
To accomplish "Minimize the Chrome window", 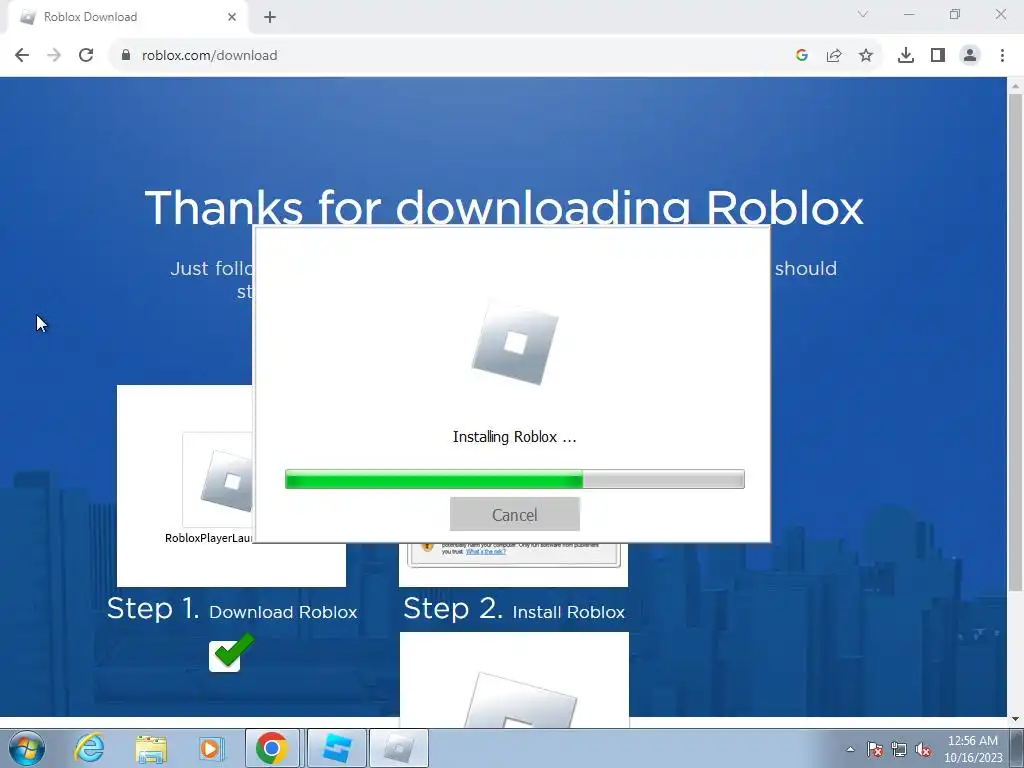I will (x=909, y=14).
